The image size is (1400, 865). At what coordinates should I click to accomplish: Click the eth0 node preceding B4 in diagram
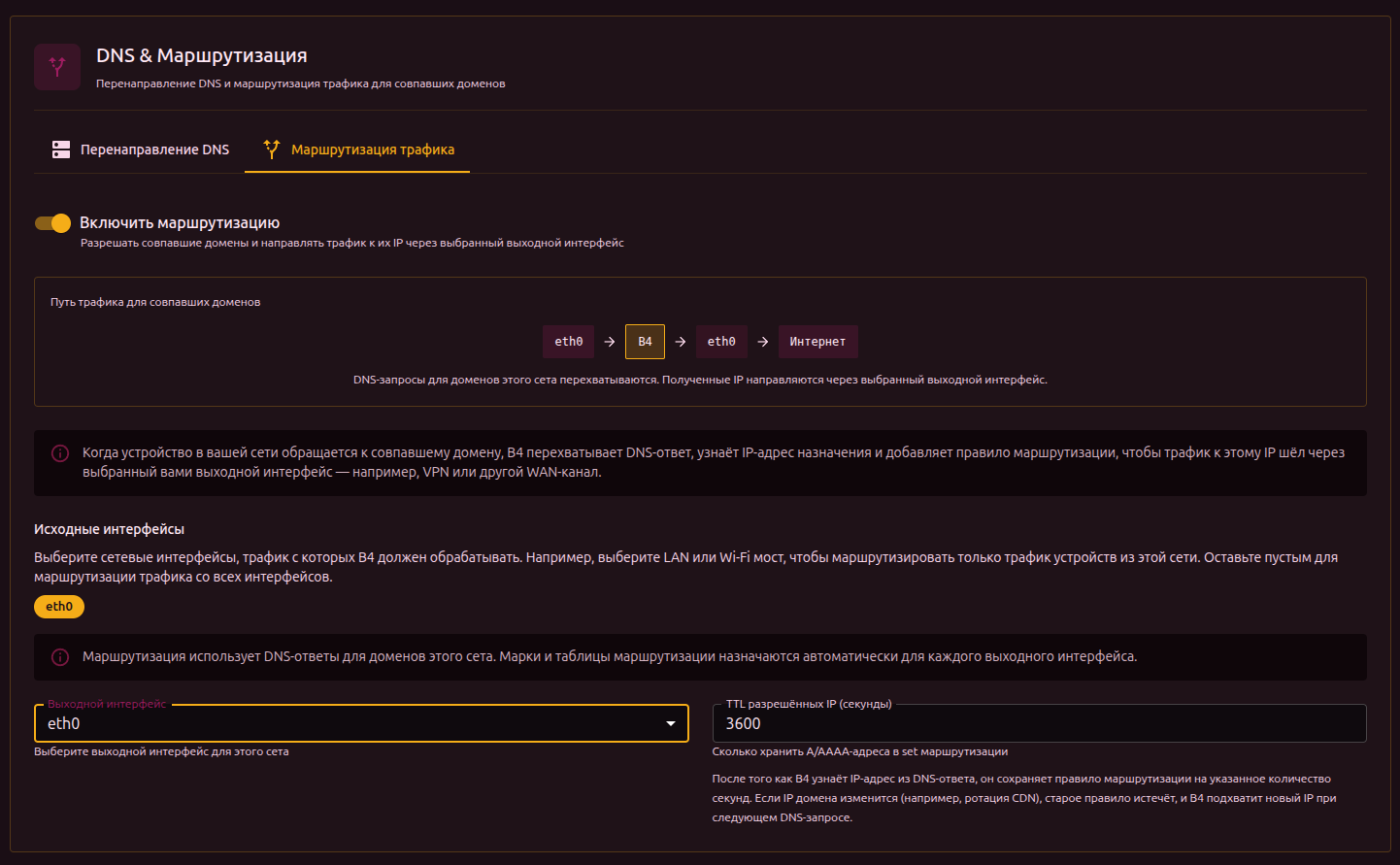point(568,342)
